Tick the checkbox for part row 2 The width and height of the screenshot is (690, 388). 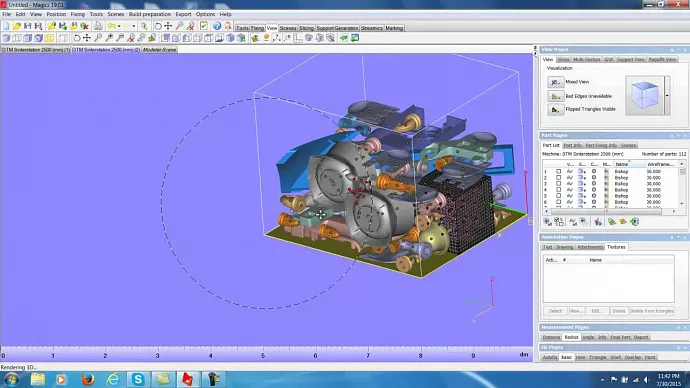[558, 178]
